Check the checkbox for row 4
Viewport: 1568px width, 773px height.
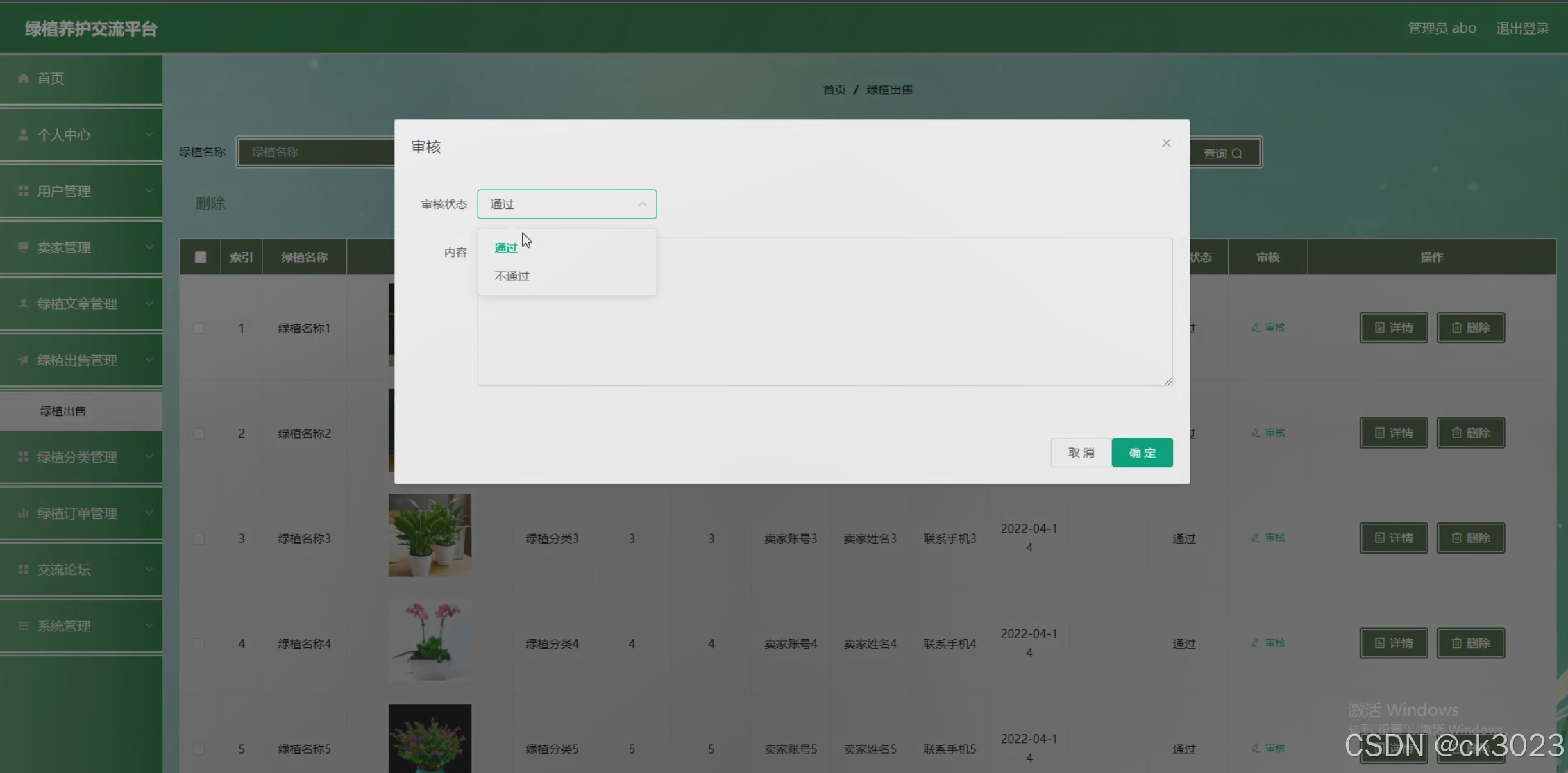tap(199, 644)
